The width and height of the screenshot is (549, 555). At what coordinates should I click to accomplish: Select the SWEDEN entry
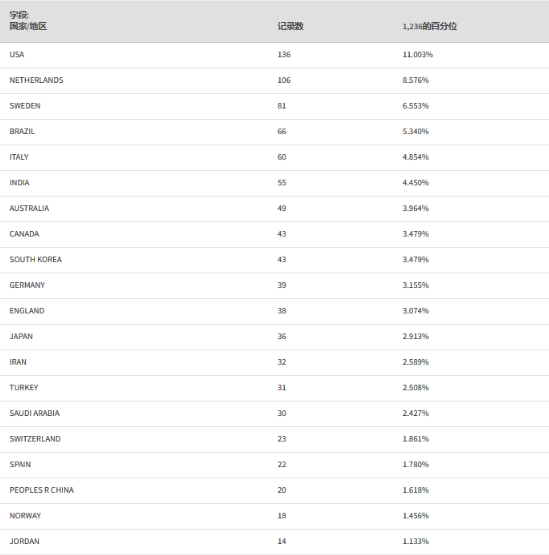pos(25,106)
